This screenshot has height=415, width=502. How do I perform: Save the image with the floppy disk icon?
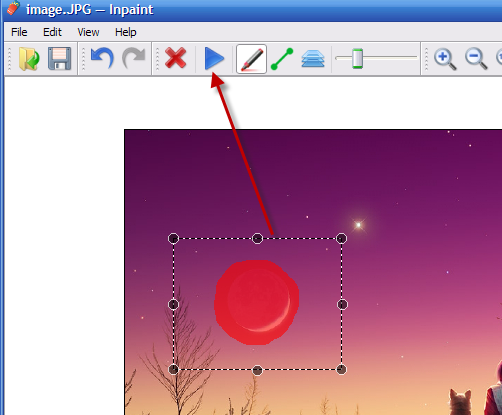coord(60,59)
